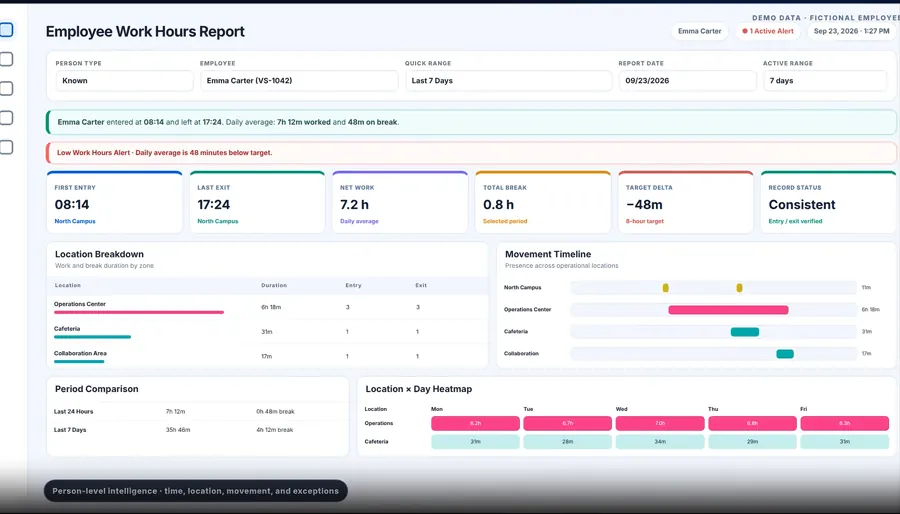Click Thursday Cafeteria heatmap cell 29m
The width and height of the screenshot is (900, 514).
[752, 442]
